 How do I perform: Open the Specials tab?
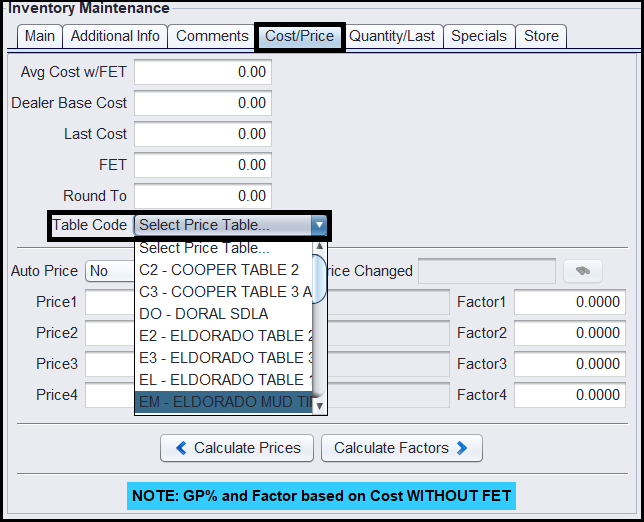pyautogui.click(x=479, y=36)
